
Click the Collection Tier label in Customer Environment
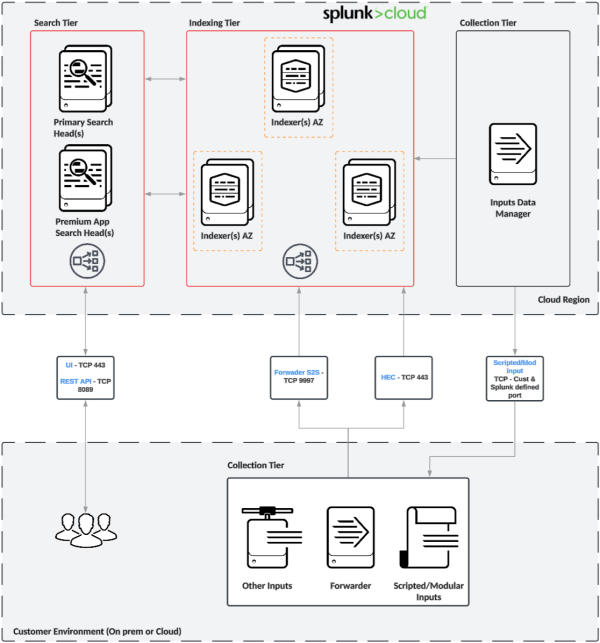coord(256,465)
